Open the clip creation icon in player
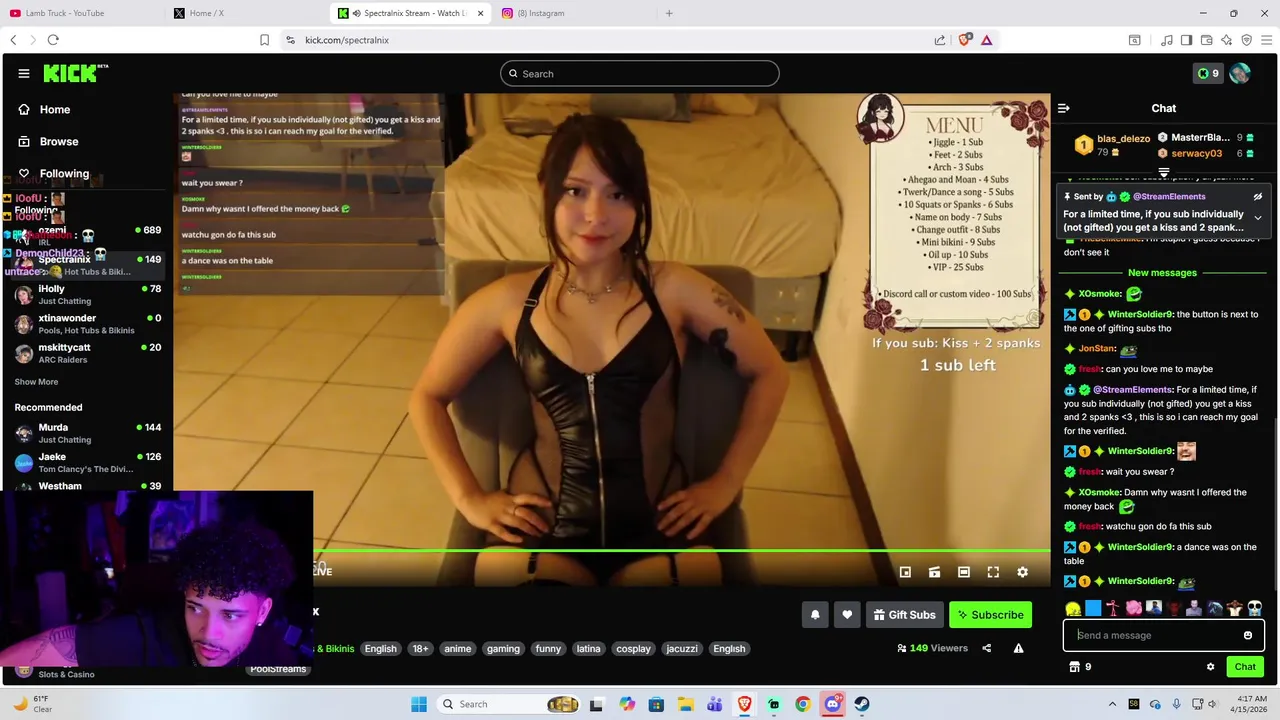This screenshot has width=1280, height=720. [x=934, y=572]
